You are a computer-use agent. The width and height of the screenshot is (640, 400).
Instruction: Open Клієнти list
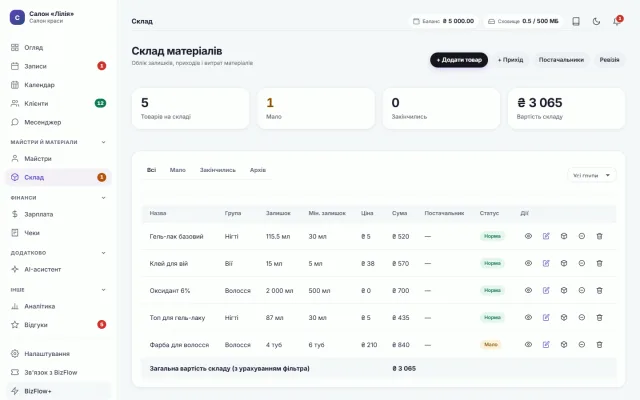pos(58,103)
